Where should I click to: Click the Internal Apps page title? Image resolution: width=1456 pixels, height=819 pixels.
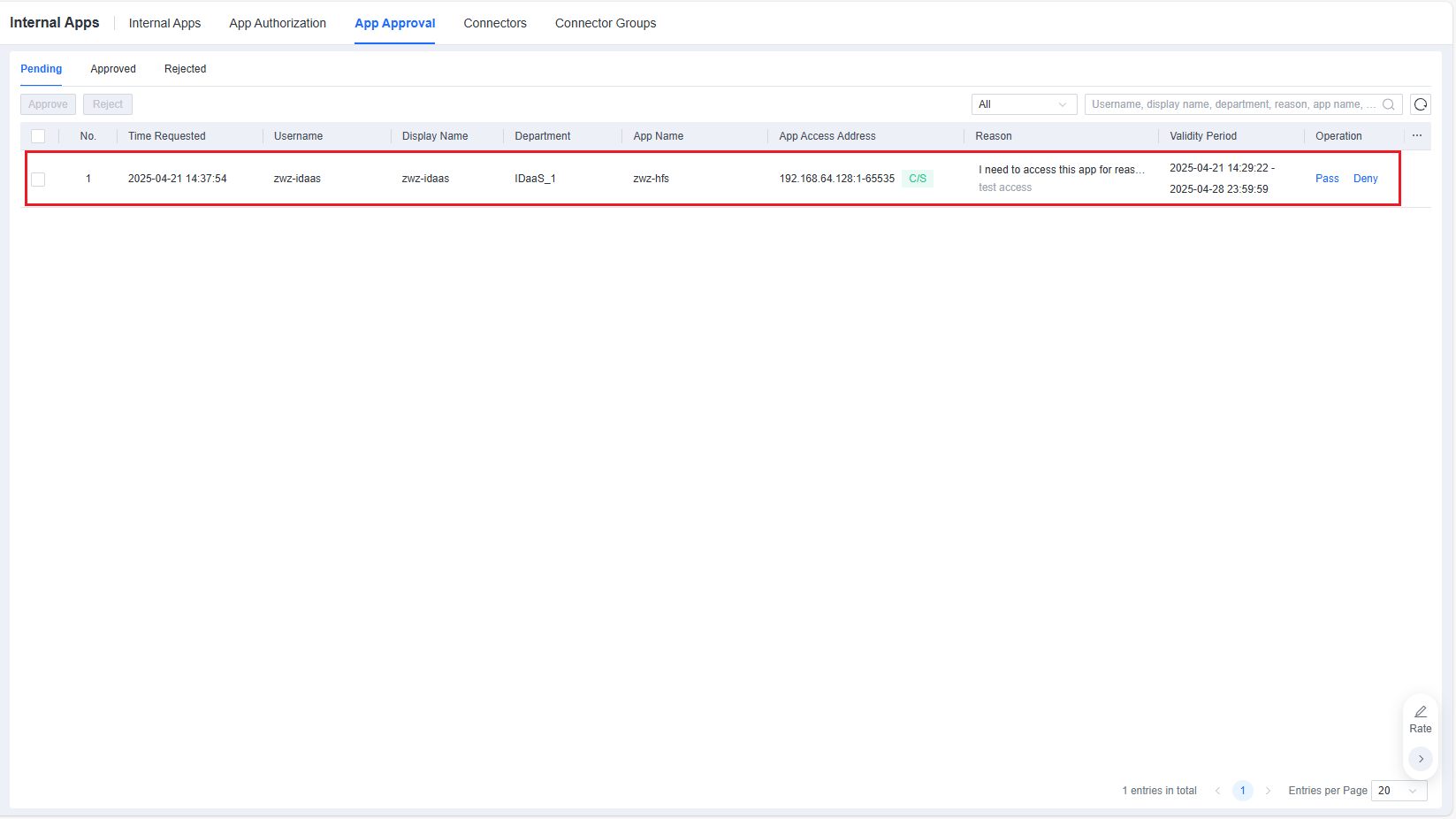tap(55, 23)
